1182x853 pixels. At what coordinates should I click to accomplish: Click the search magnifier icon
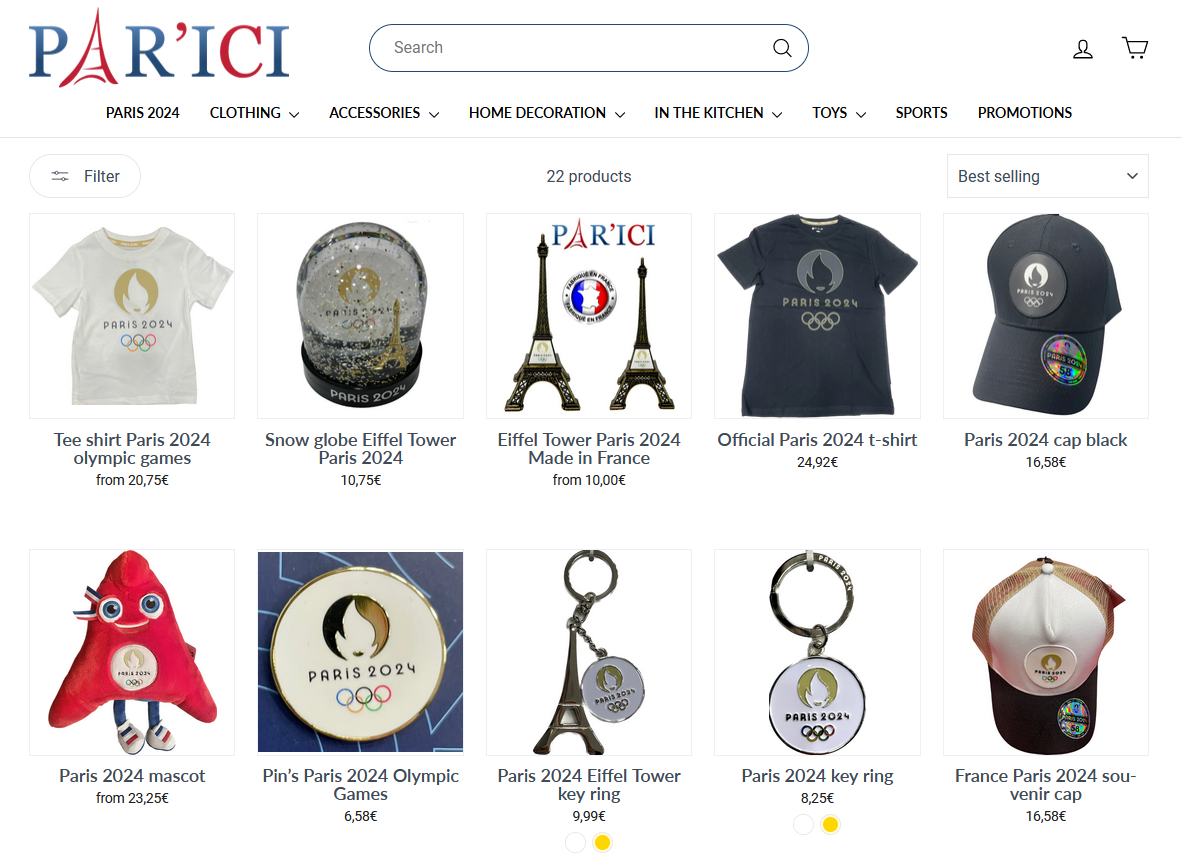782,47
